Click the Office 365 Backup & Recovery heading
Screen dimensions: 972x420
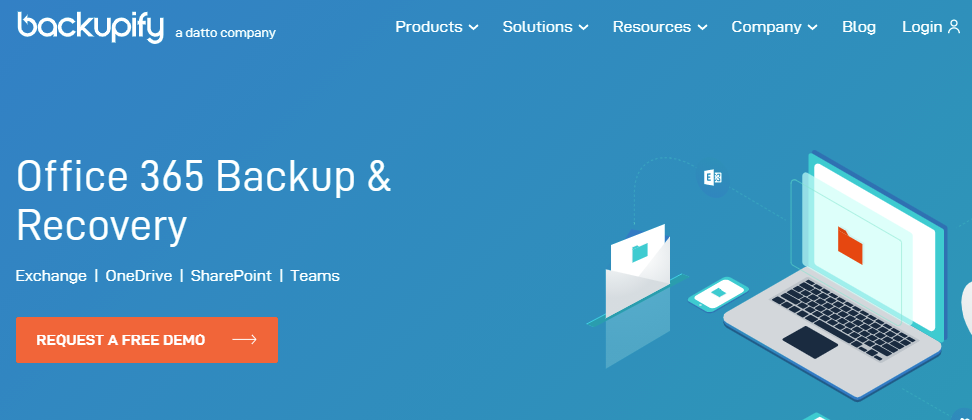[x=204, y=201]
